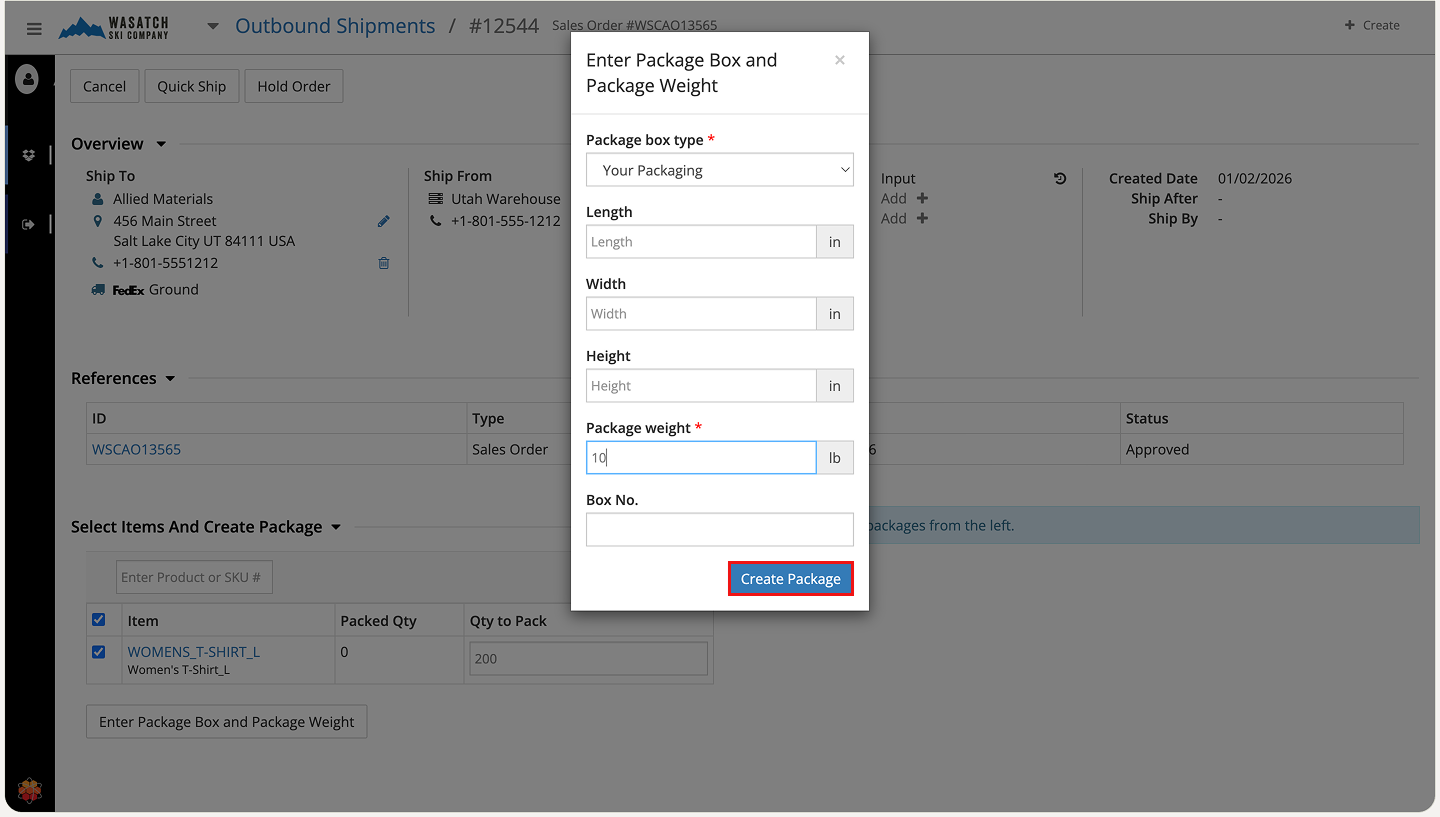The height and width of the screenshot is (817, 1440).
Task: Collapse the References section
Action: click(170, 379)
